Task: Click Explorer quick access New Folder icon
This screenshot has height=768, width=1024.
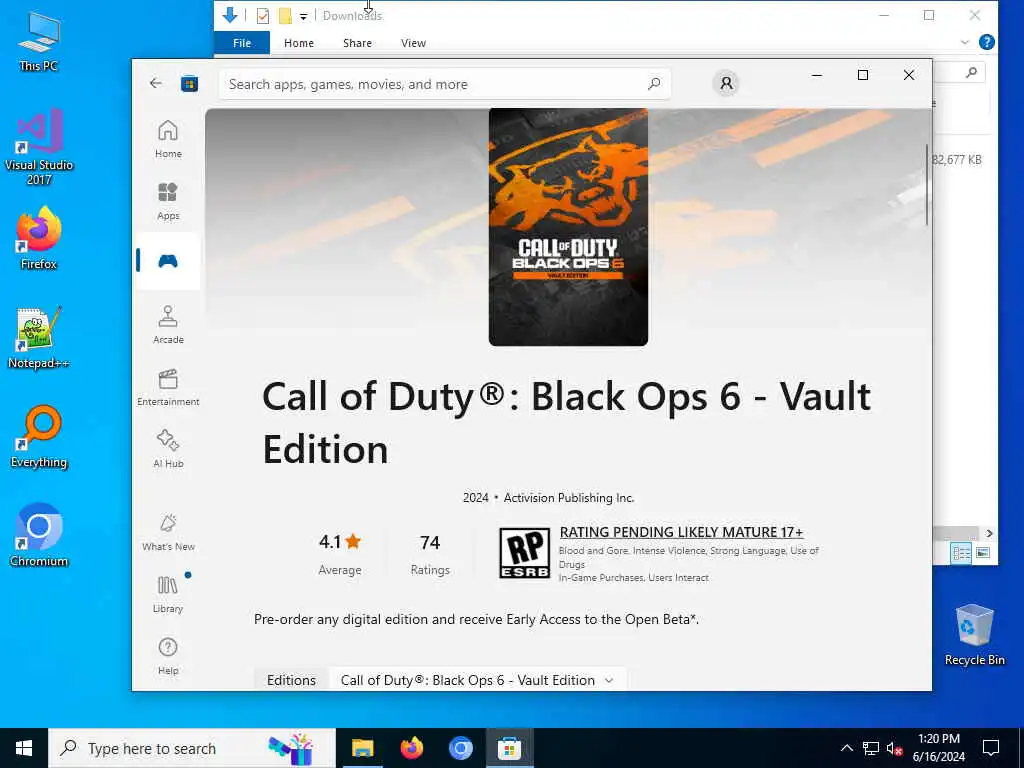Action: pos(285,16)
